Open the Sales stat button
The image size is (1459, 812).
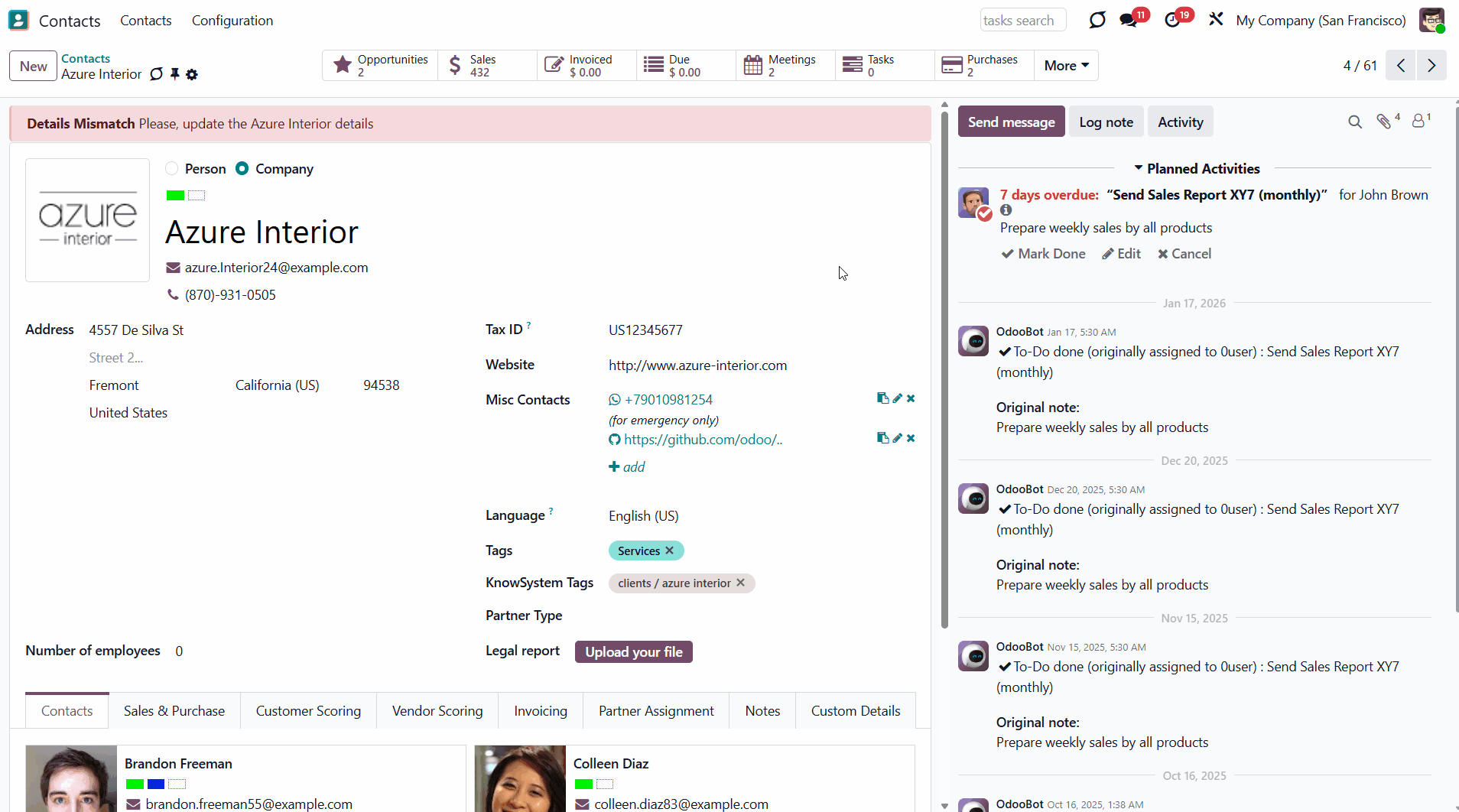click(488, 66)
